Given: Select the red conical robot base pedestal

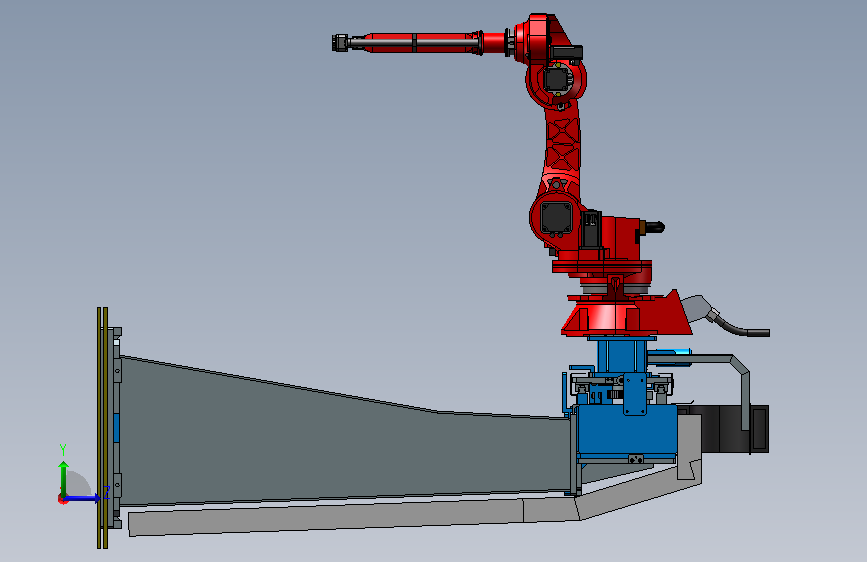Looking at the screenshot, I should 626,314.
